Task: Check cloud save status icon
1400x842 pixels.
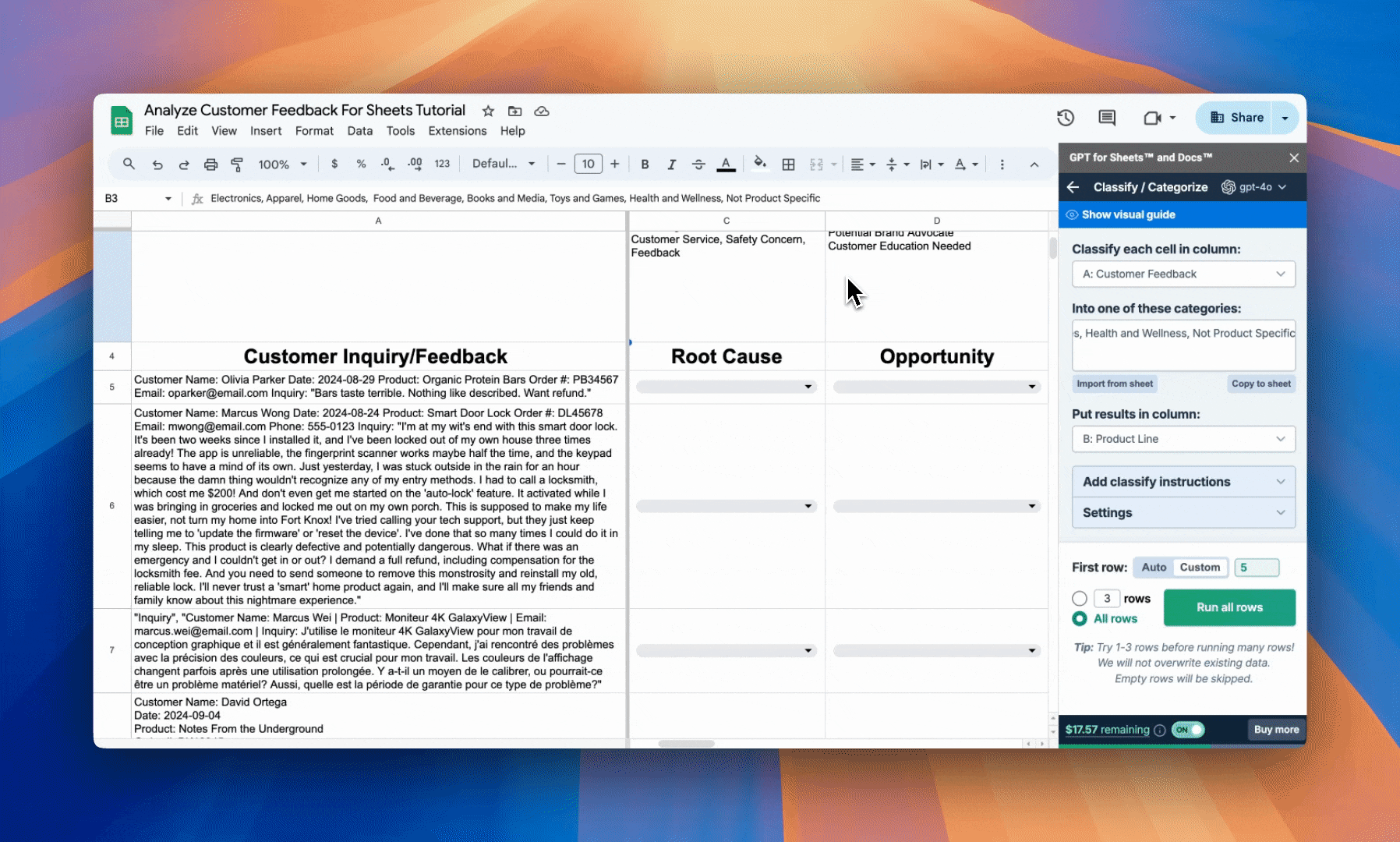Action: coord(542,111)
